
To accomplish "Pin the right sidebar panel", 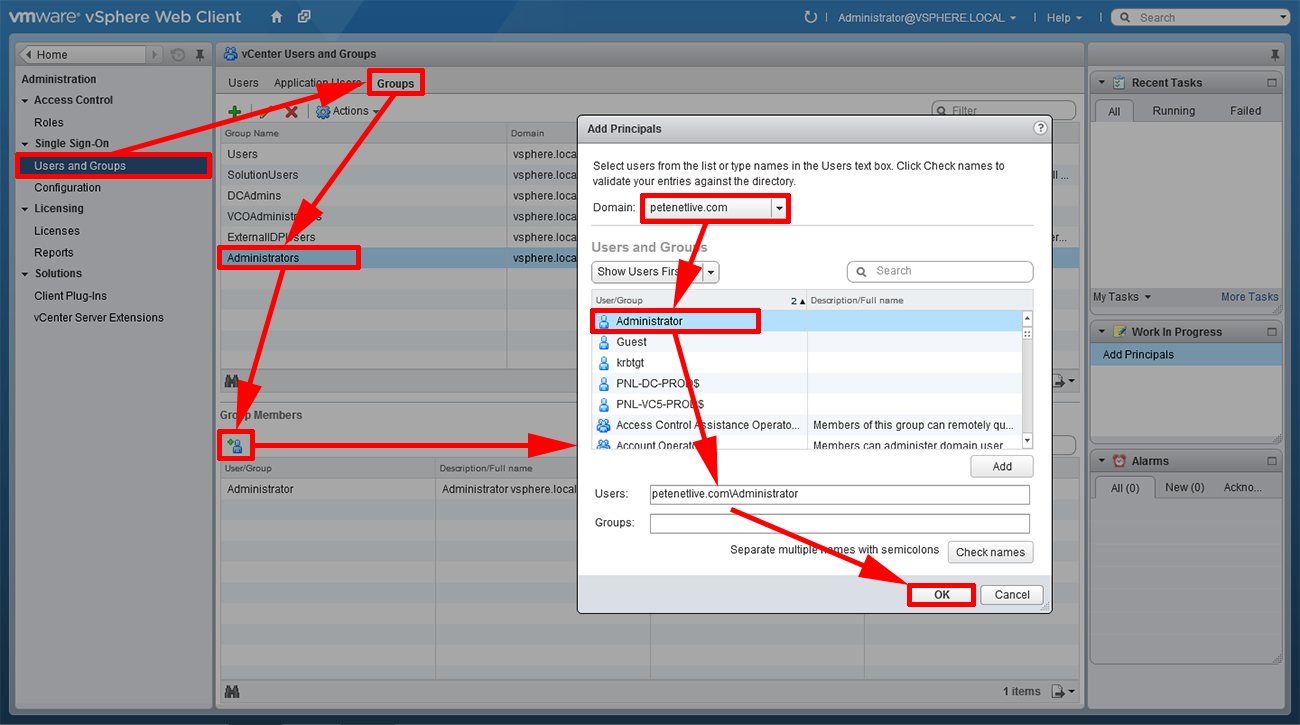I will (x=1274, y=54).
